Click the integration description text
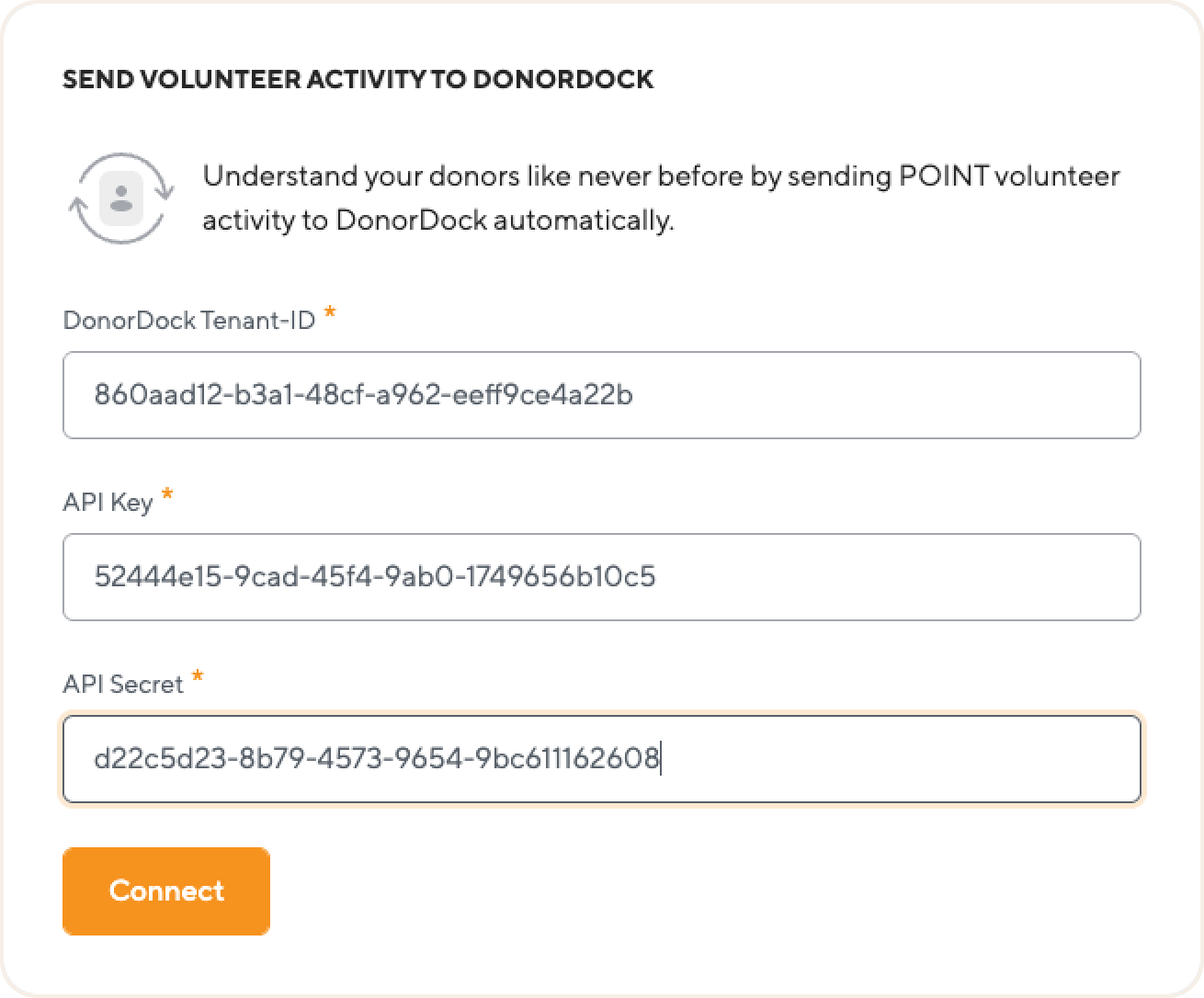 [662, 198]
